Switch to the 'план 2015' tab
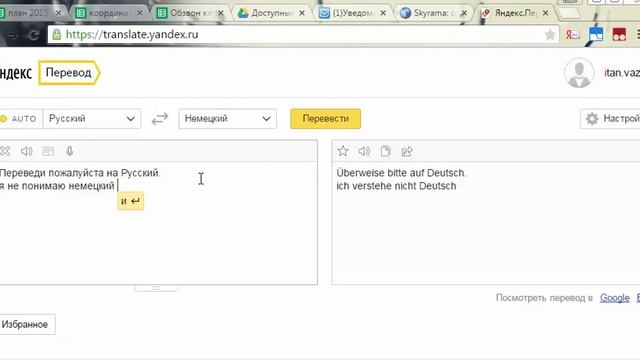Image resolution: width=640 pixels, height=360 pixels. (31, 13)
